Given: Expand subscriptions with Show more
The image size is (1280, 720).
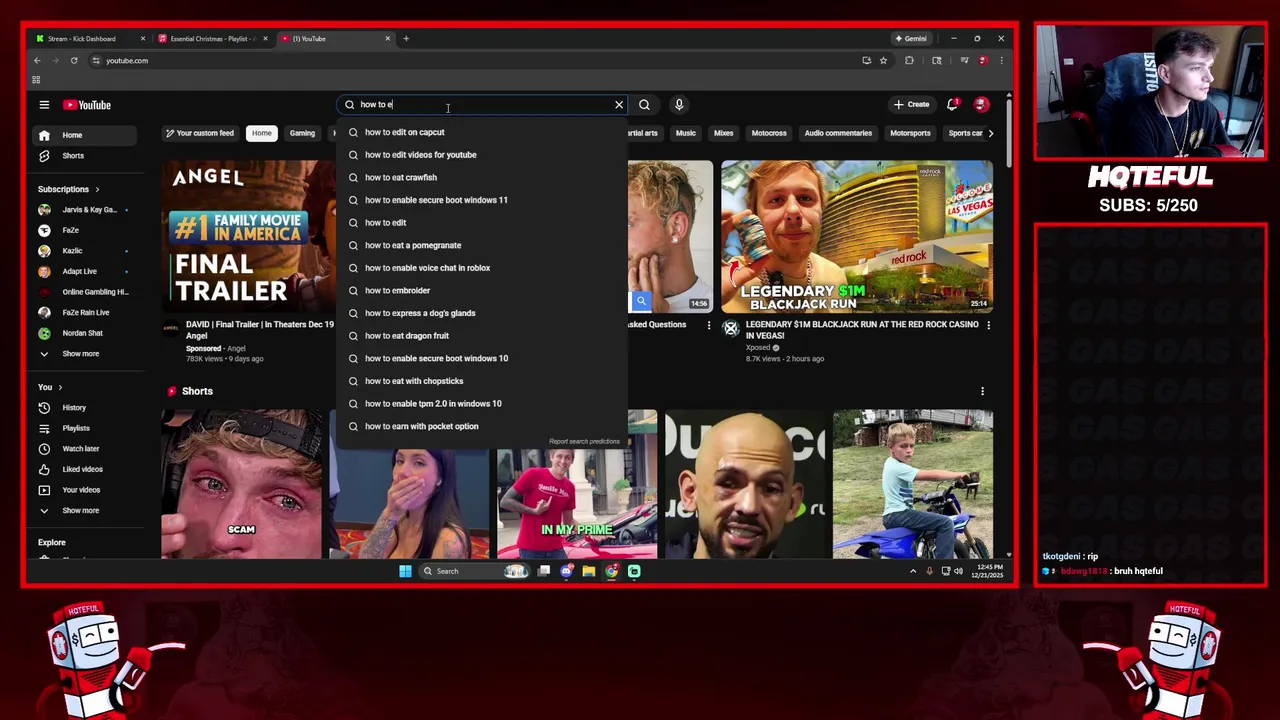Looking at the screenshot, I should (85, 354).
